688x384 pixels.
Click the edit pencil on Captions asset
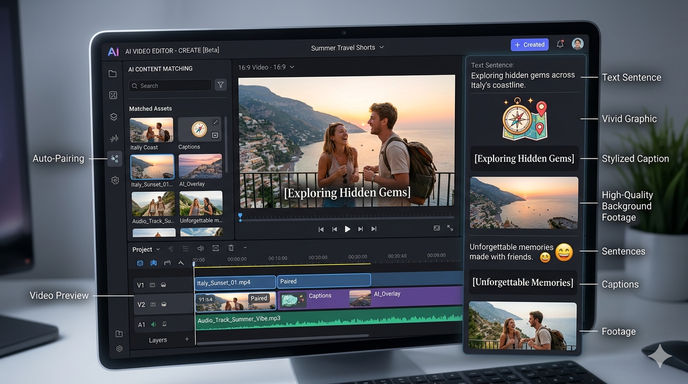215,122
